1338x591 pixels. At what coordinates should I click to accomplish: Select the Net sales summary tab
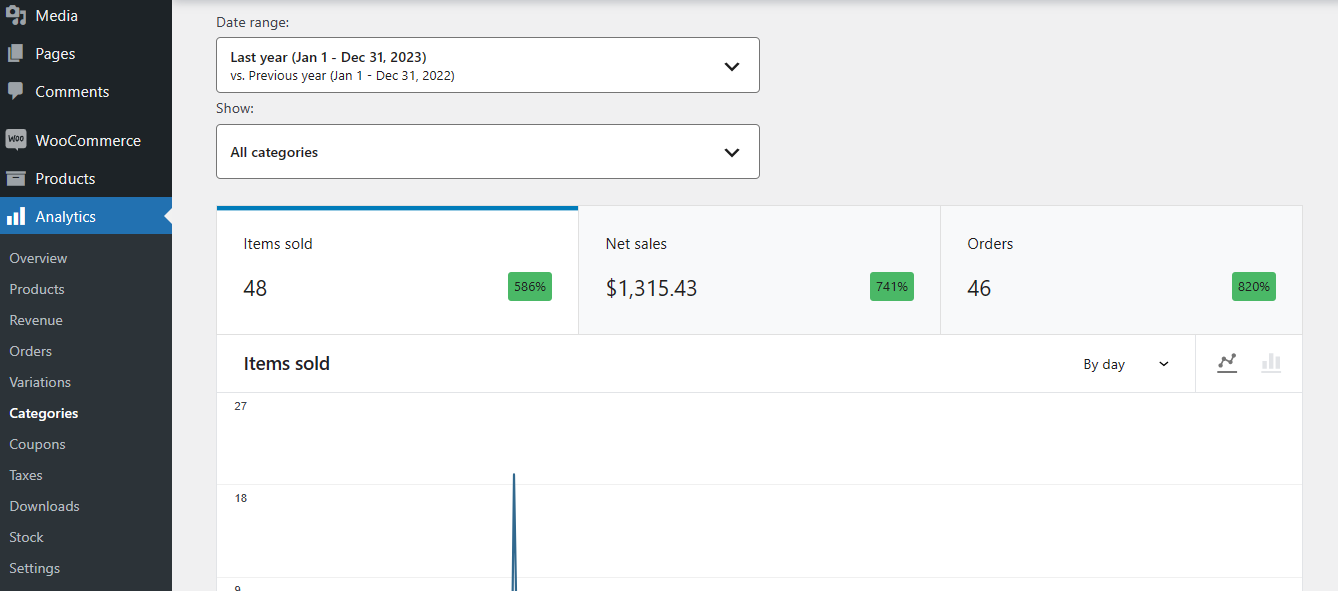759,270
